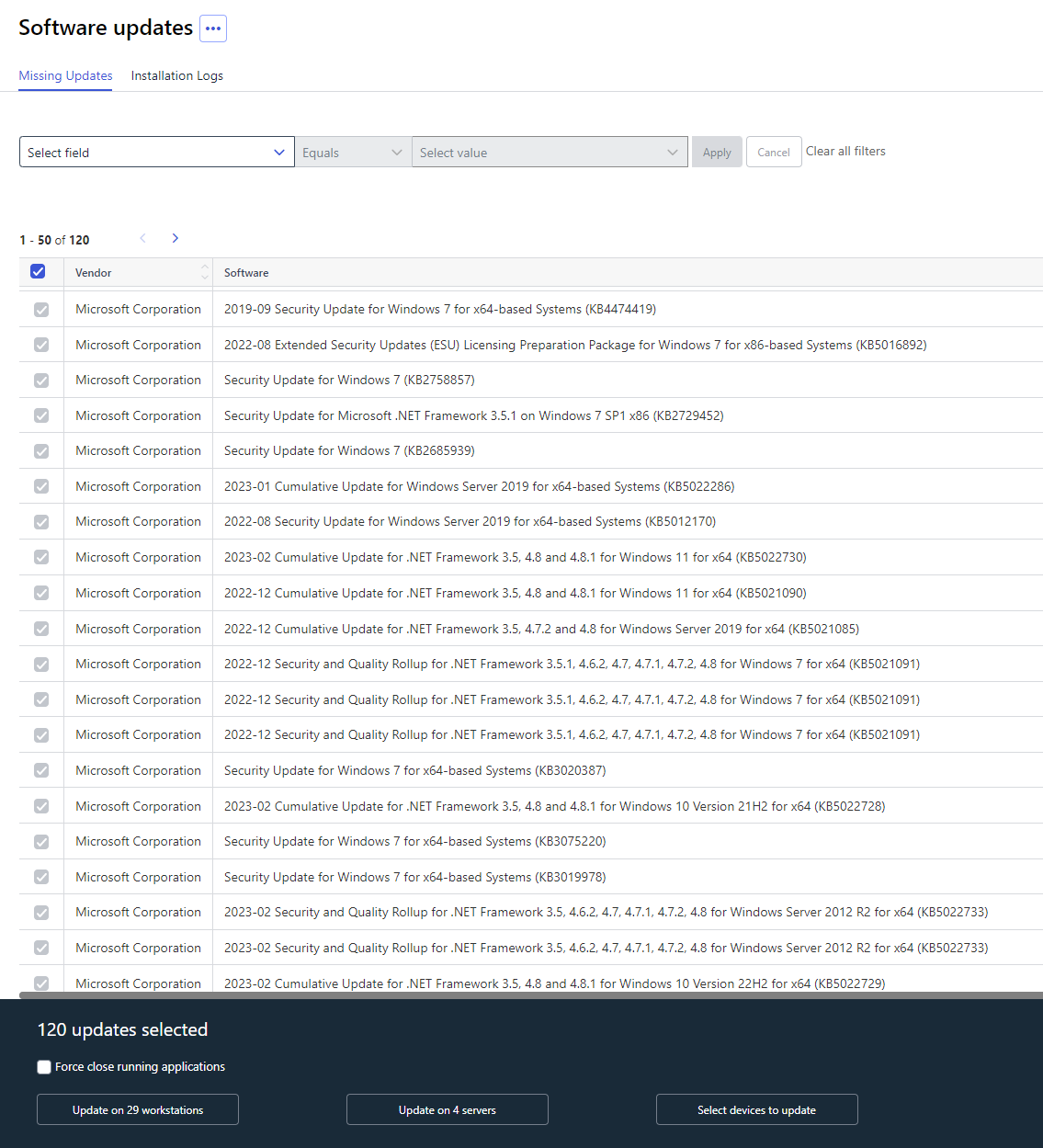Open the more options menu beside Software updates

coord(213,28)
